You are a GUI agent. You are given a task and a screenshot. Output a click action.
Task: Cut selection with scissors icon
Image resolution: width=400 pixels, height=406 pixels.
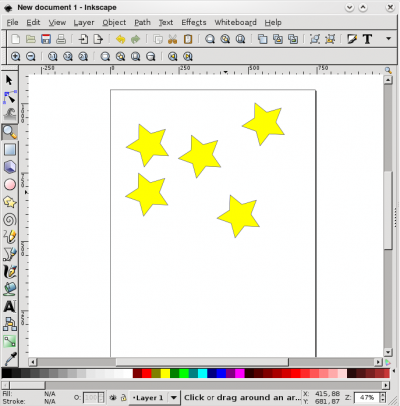(x=172, y=39)
